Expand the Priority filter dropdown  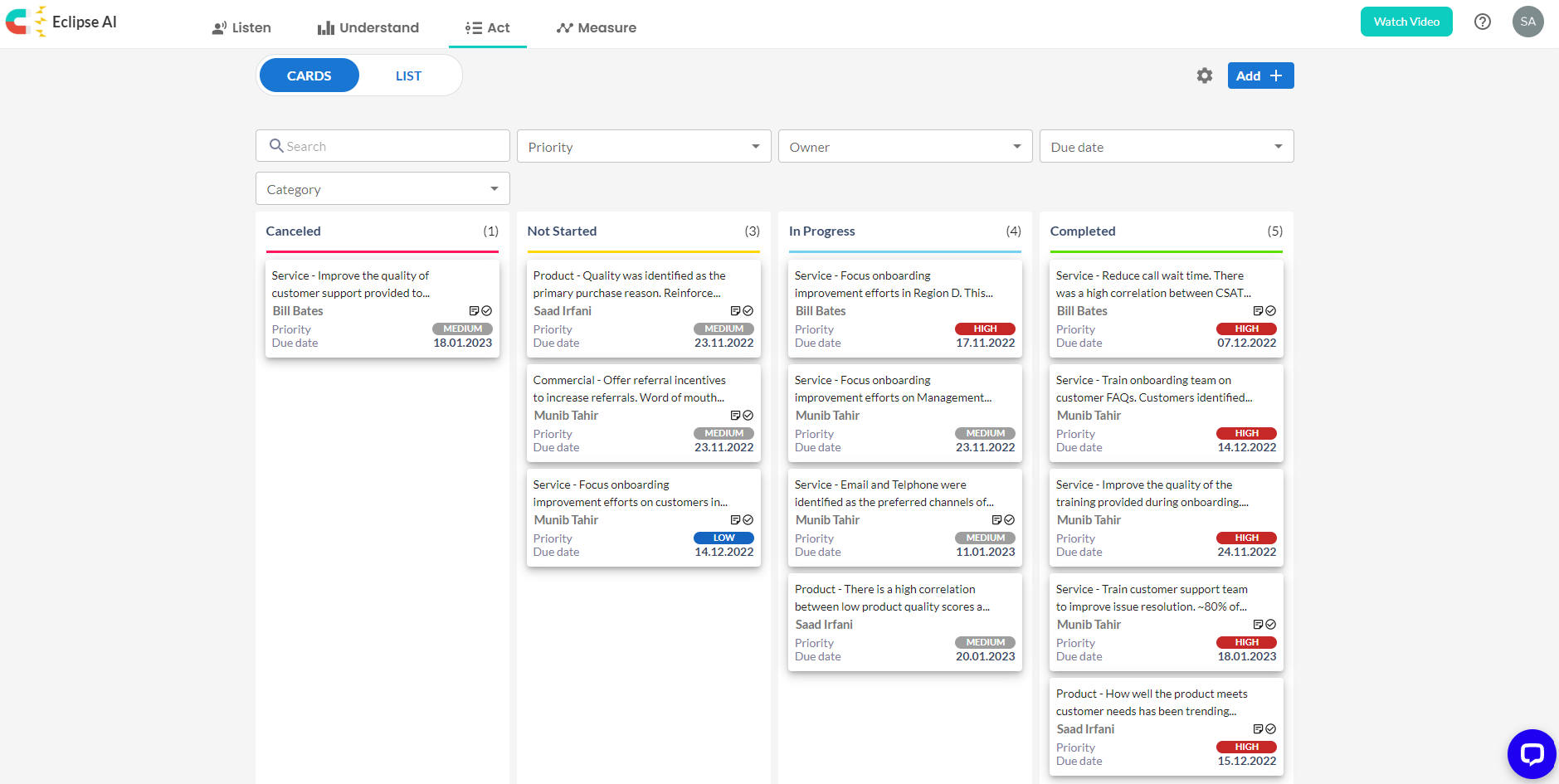click(644, 147)
